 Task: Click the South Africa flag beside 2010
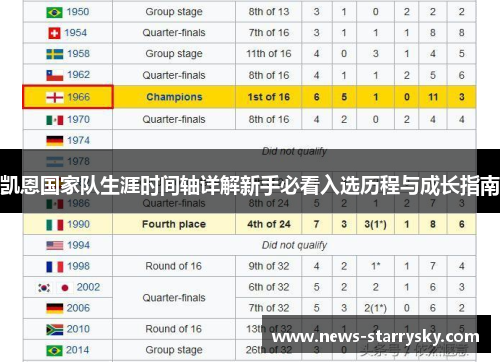[55, 330]
